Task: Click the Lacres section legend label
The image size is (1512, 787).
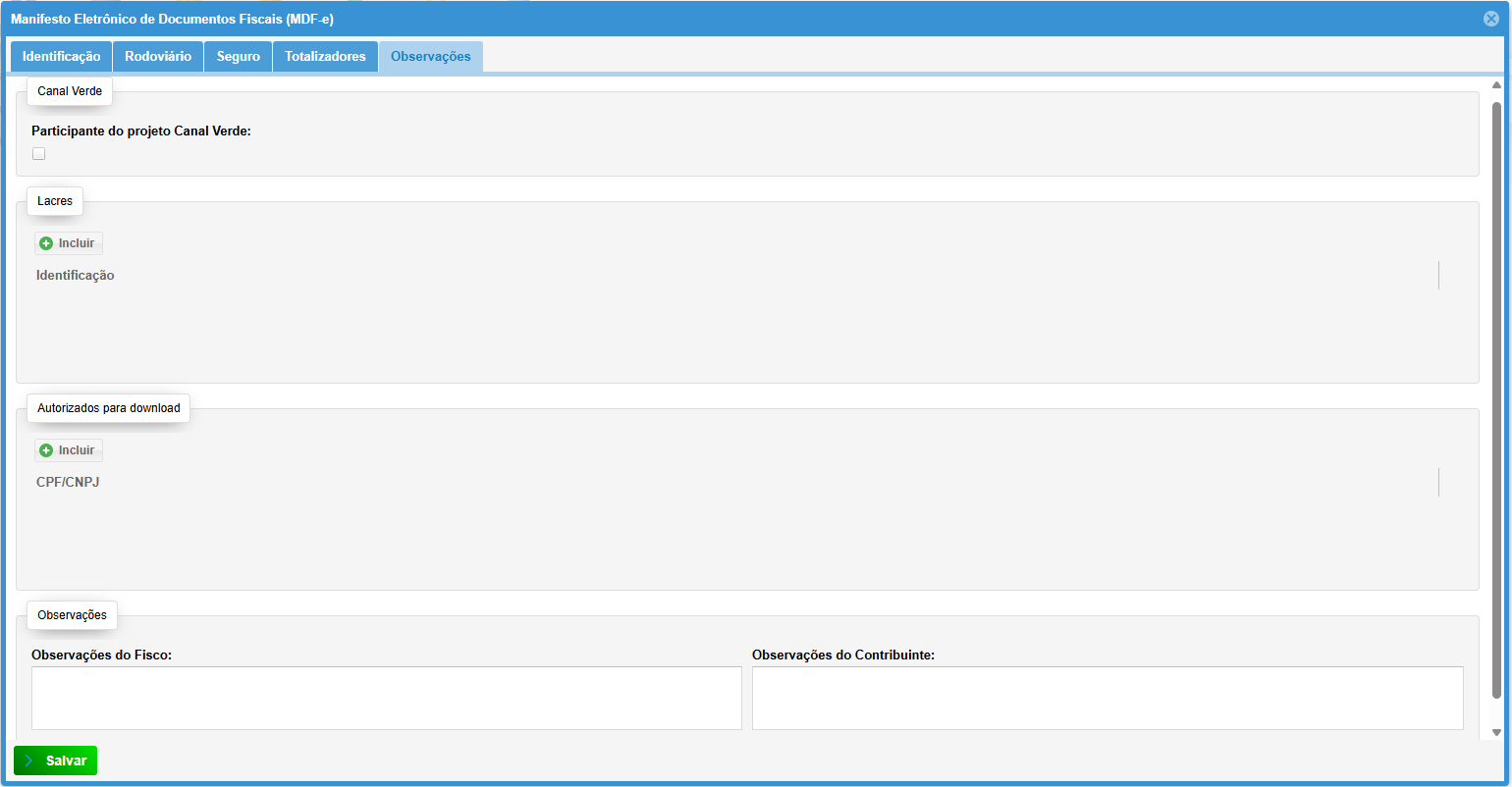Action: pyautogui.click(x=55, y=201)
